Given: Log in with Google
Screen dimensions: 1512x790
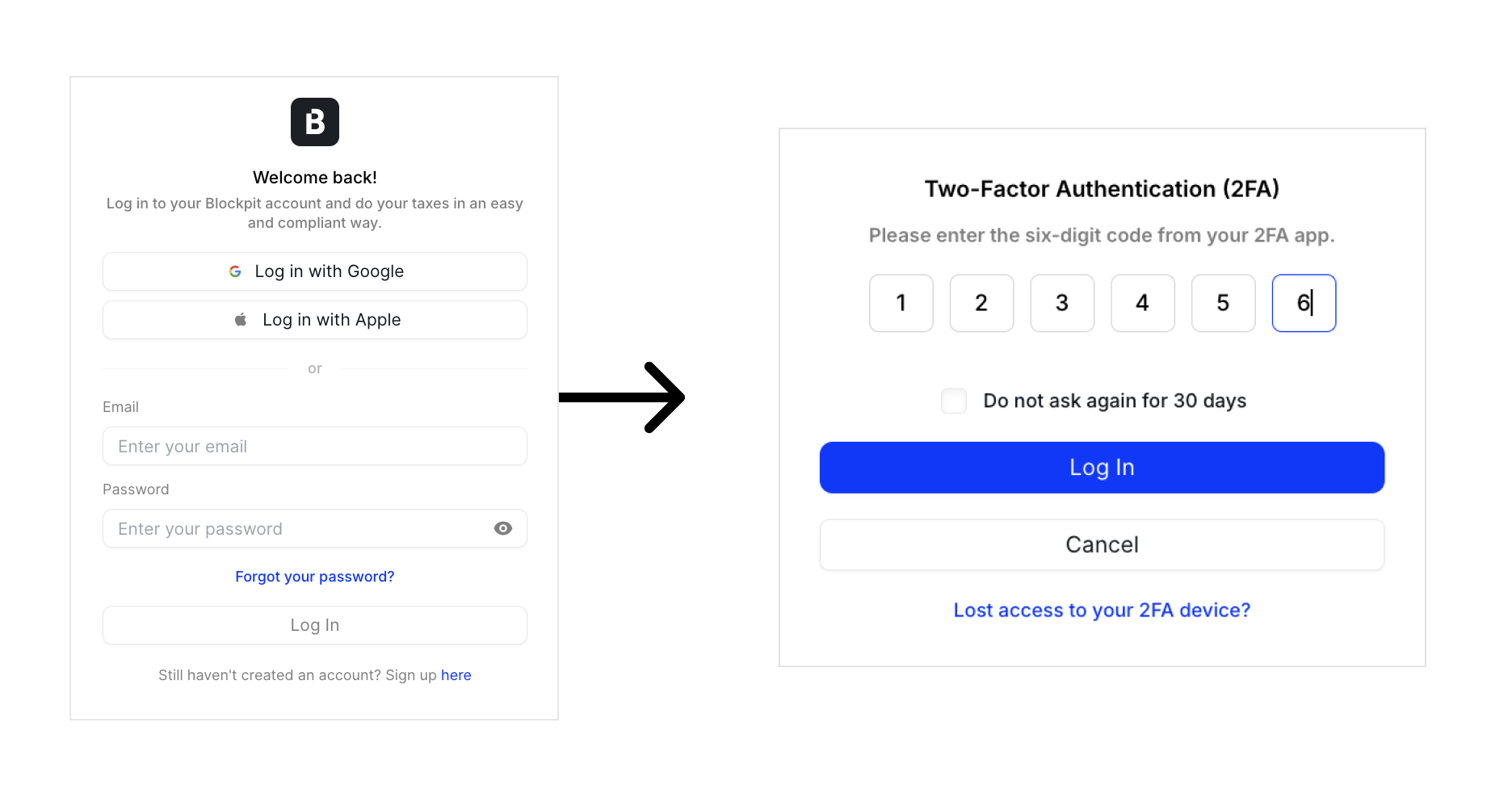Looking at the screenshot, I should pyautogui.click(x=315, y=271).
